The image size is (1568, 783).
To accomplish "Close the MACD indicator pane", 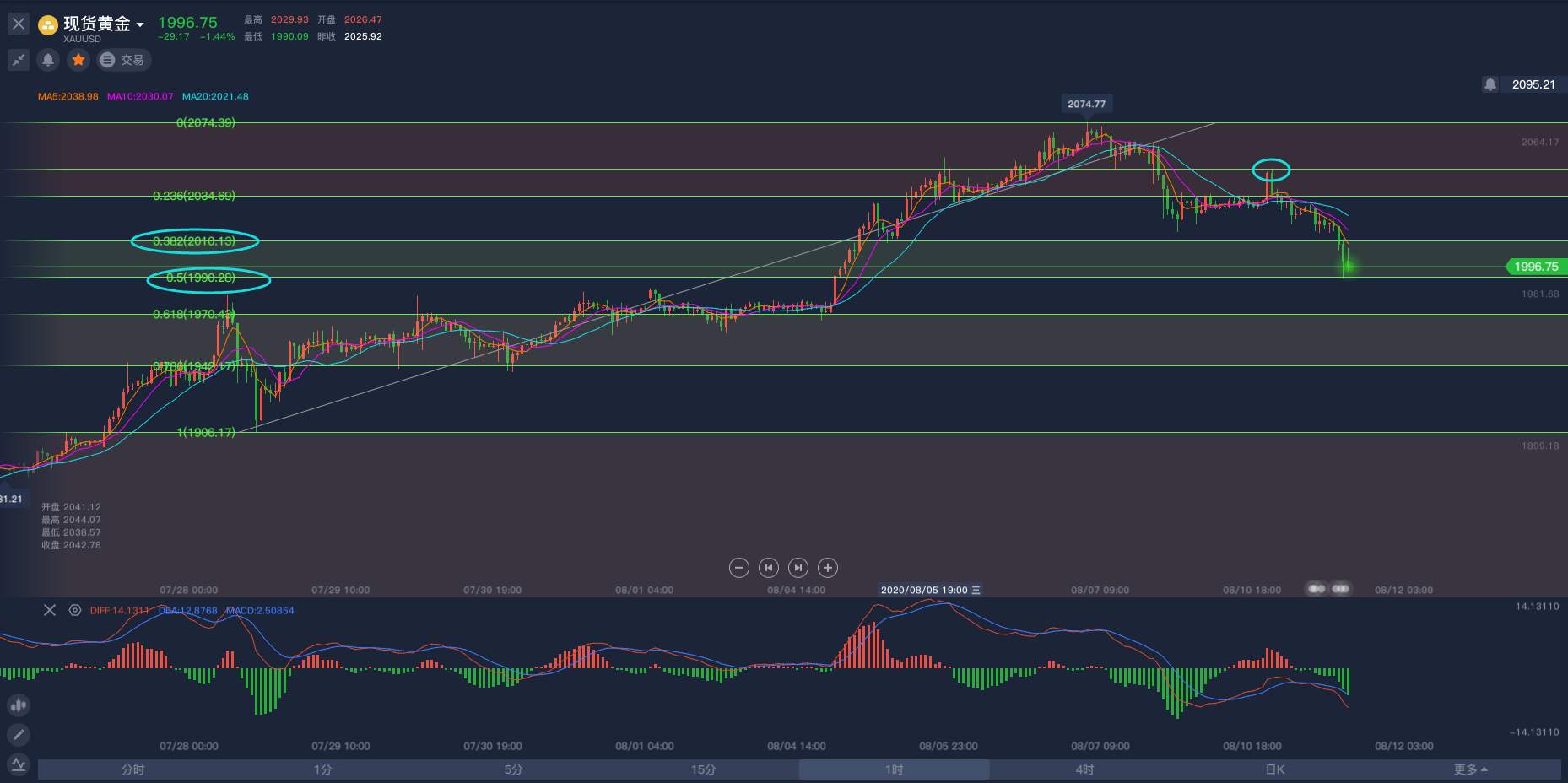I will (x=50, y=610).
